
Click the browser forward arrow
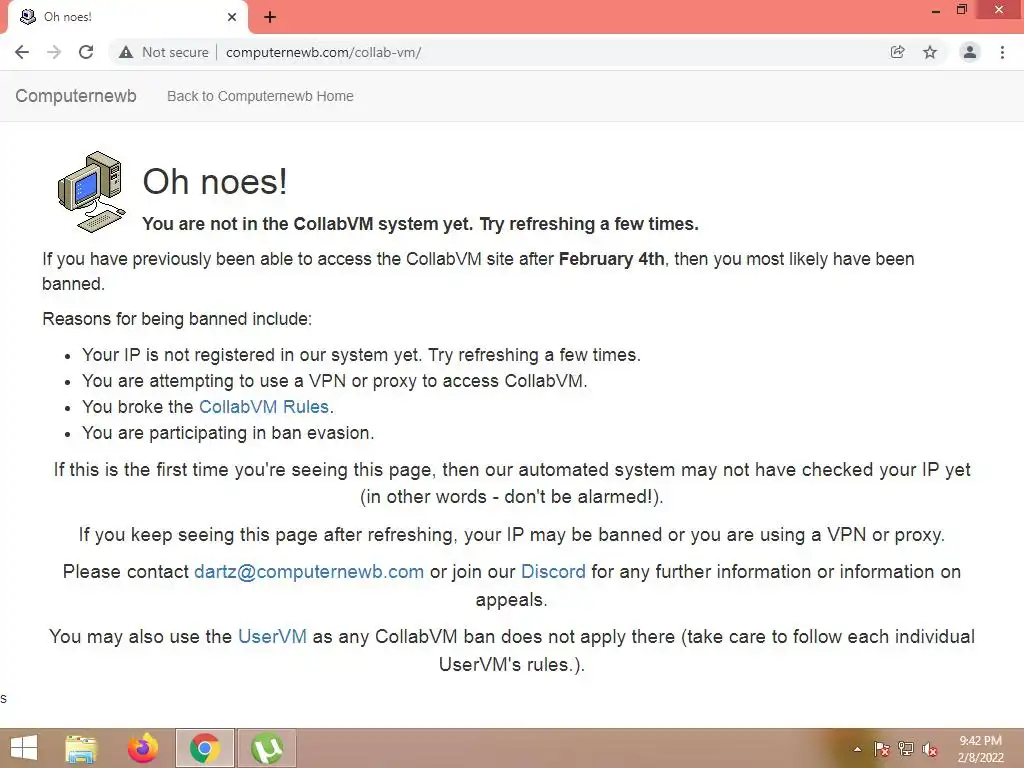click(54, 52)
